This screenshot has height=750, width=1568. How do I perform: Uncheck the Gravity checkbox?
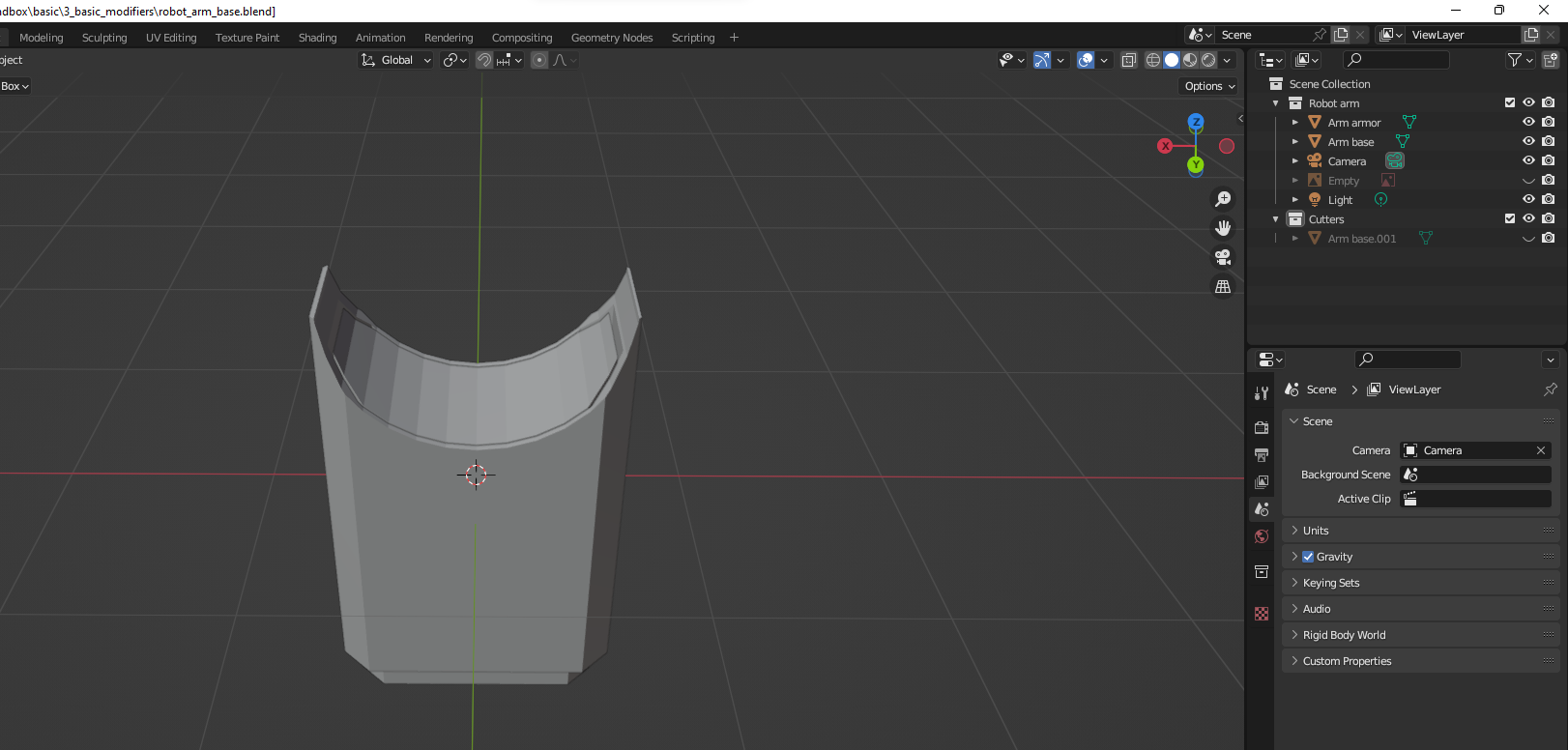[x=1308, y=557]
